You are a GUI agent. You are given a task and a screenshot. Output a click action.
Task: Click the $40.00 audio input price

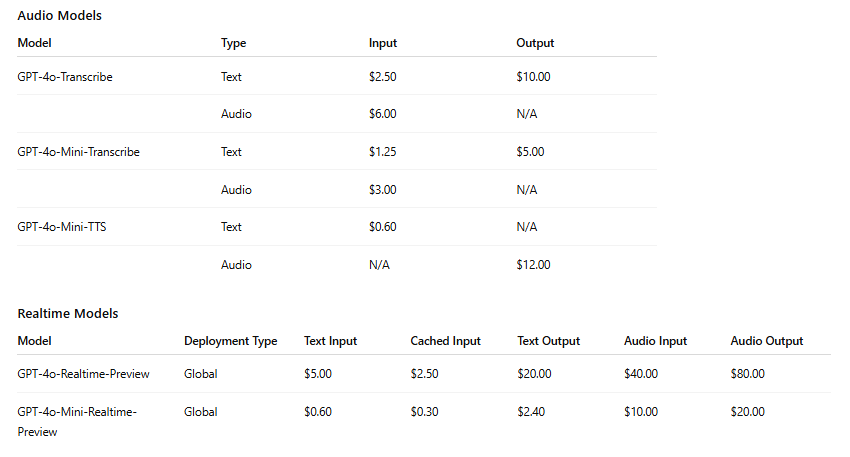641,374
